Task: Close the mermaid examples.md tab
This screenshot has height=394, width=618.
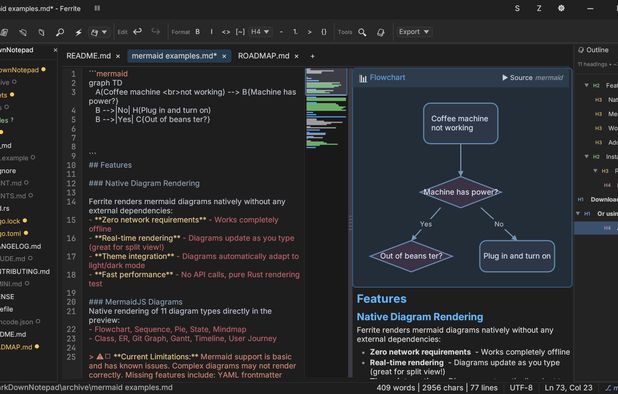Action: click(x=224, y=56)
